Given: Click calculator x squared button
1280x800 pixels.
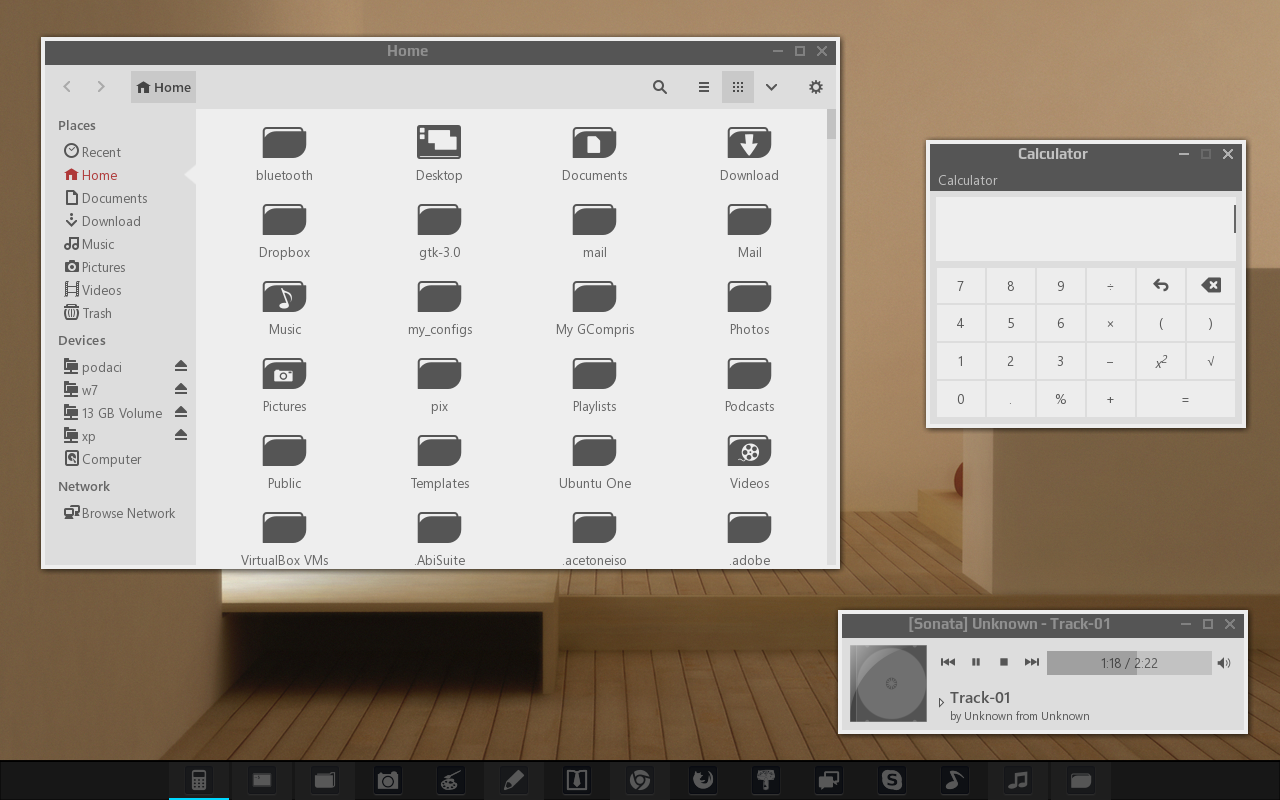Looking at the screenshot, I should (x=1160, y=362).
